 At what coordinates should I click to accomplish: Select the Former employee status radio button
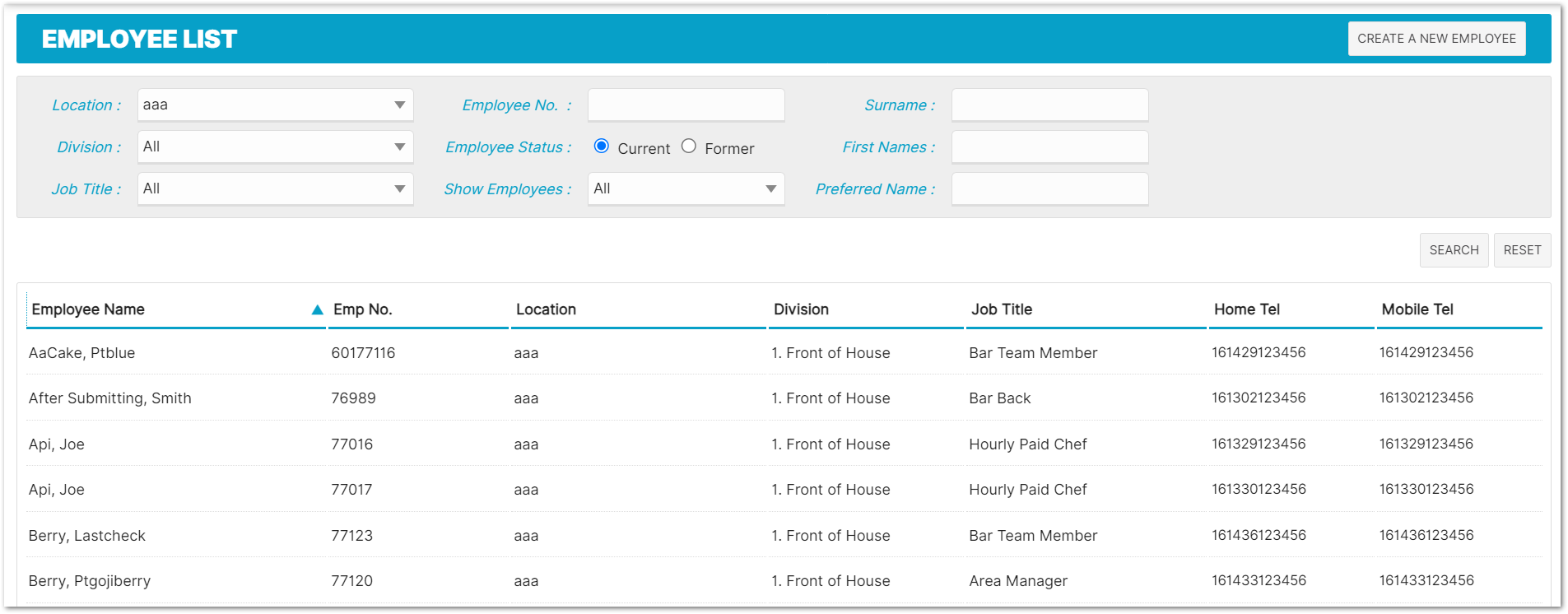(x=689, y=147)
